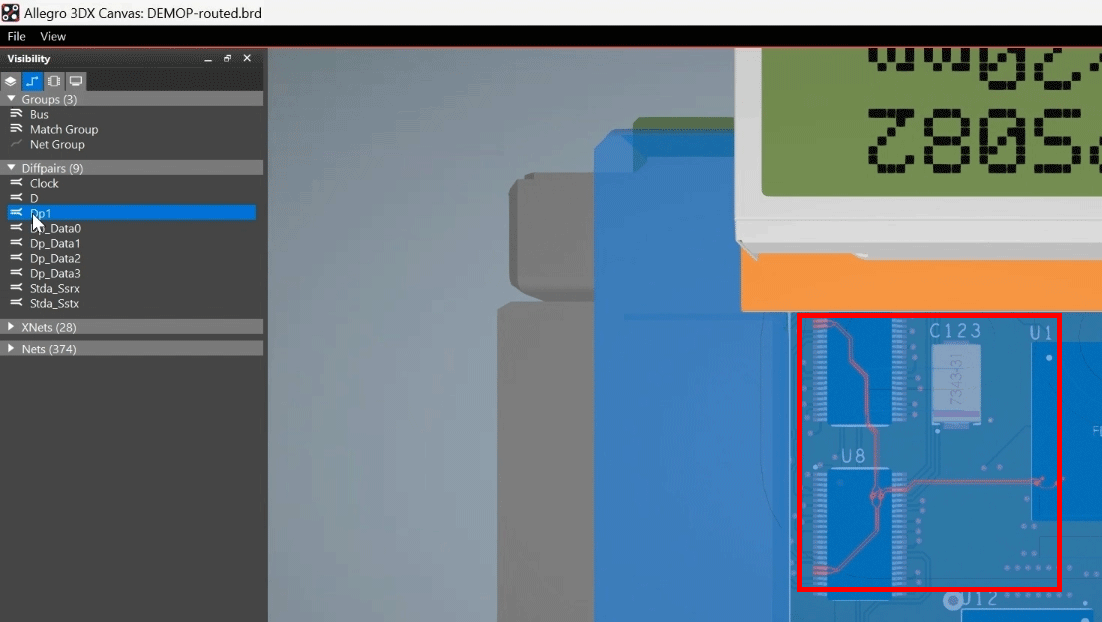Collapse the Diffpairs (9) section

point(11,168)
